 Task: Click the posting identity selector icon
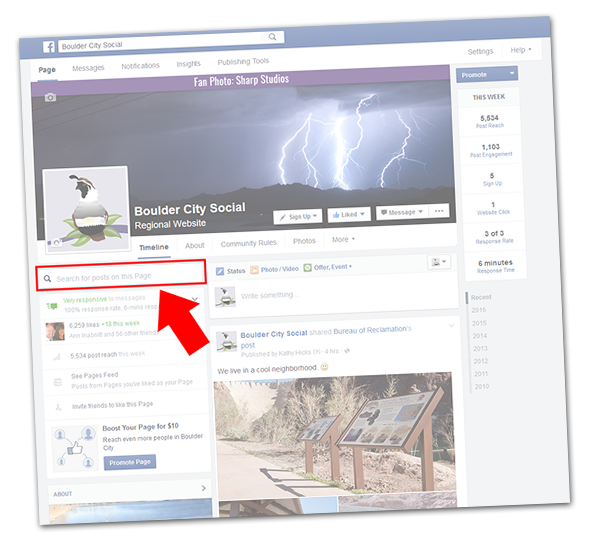(x=439, y=262)
